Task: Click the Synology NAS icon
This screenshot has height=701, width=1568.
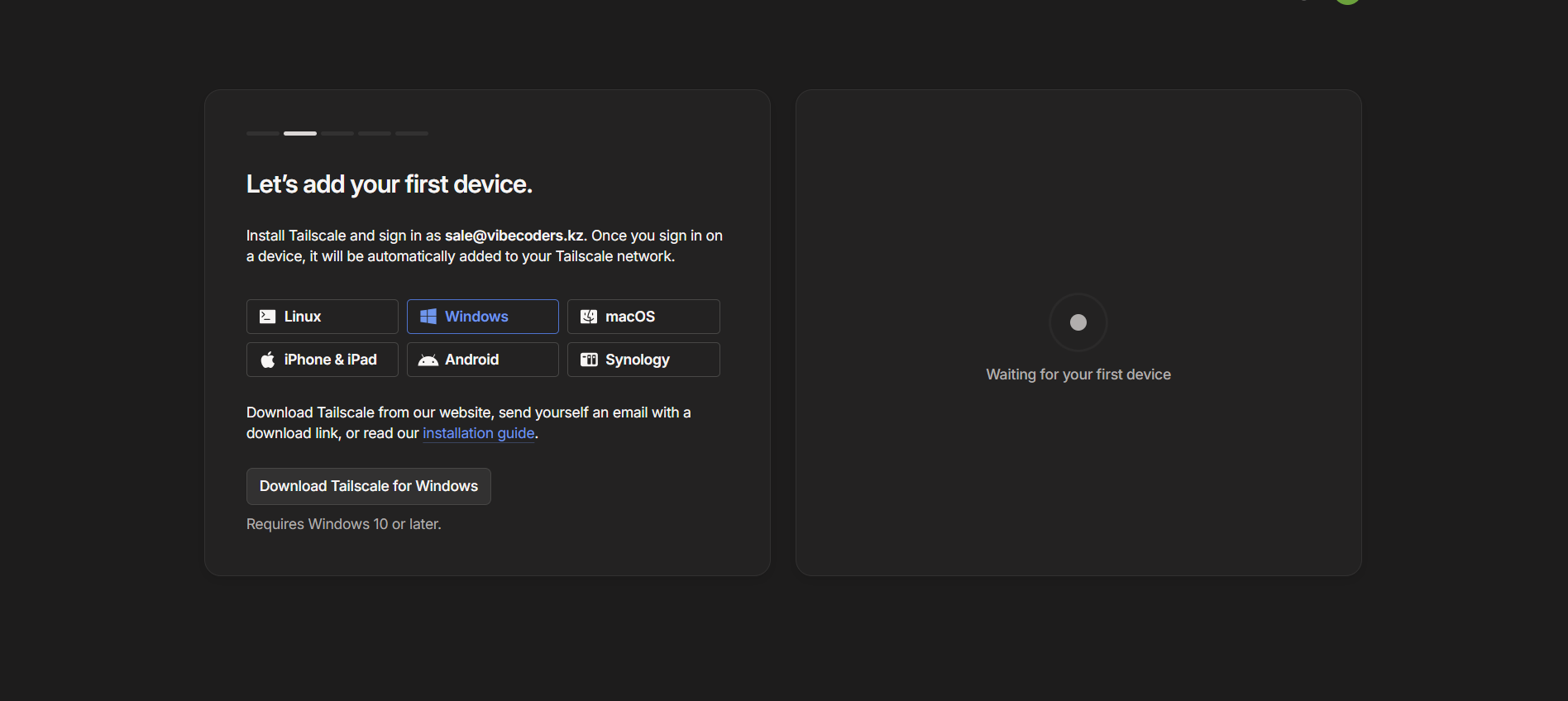Action: [588, 360]
